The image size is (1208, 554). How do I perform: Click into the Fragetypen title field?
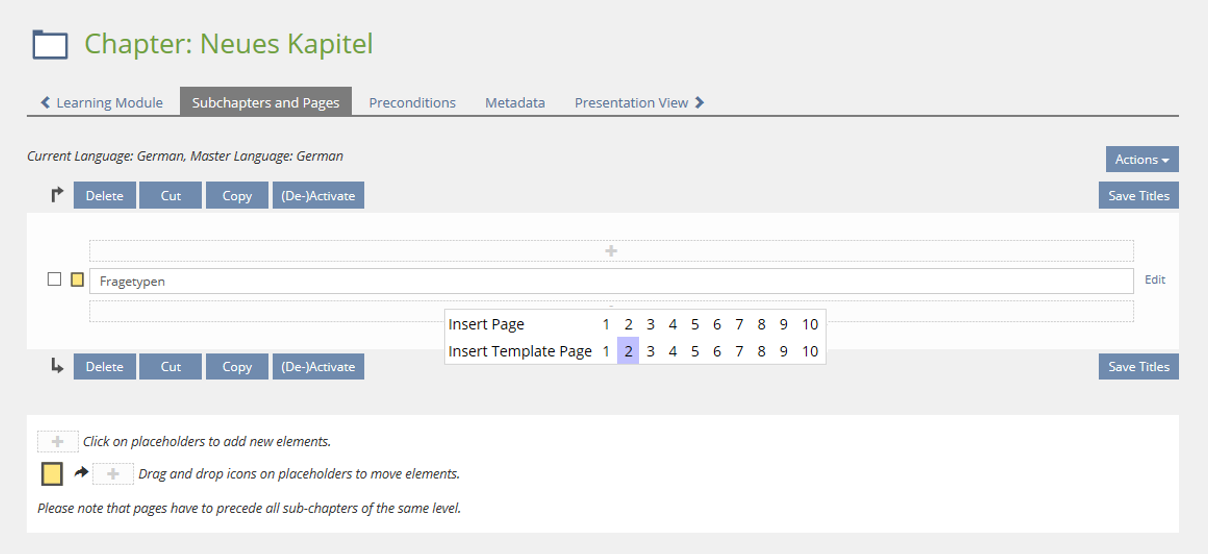click(611, 281)
